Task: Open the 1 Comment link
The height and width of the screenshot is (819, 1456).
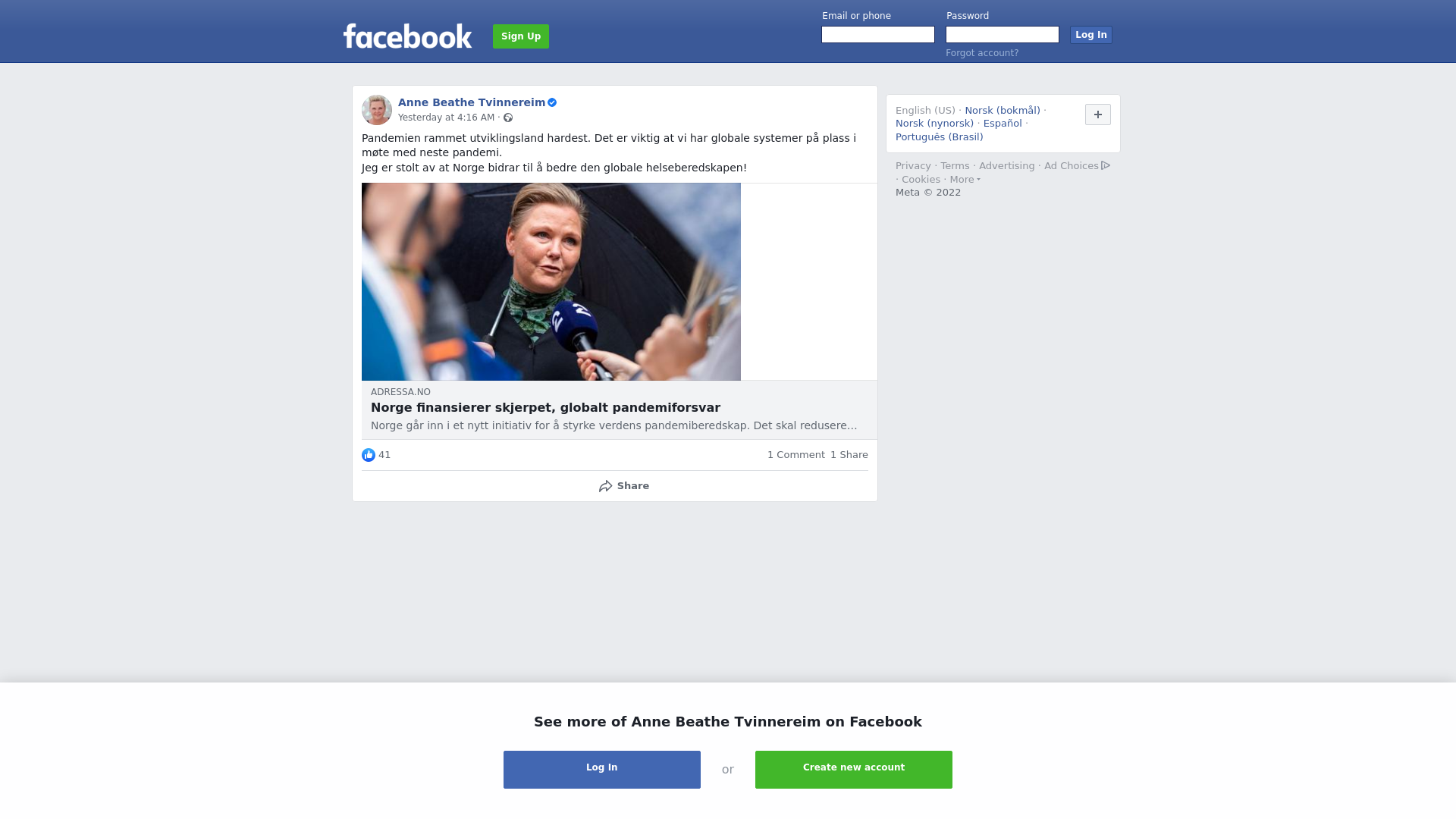Action: tap(796, 455)
